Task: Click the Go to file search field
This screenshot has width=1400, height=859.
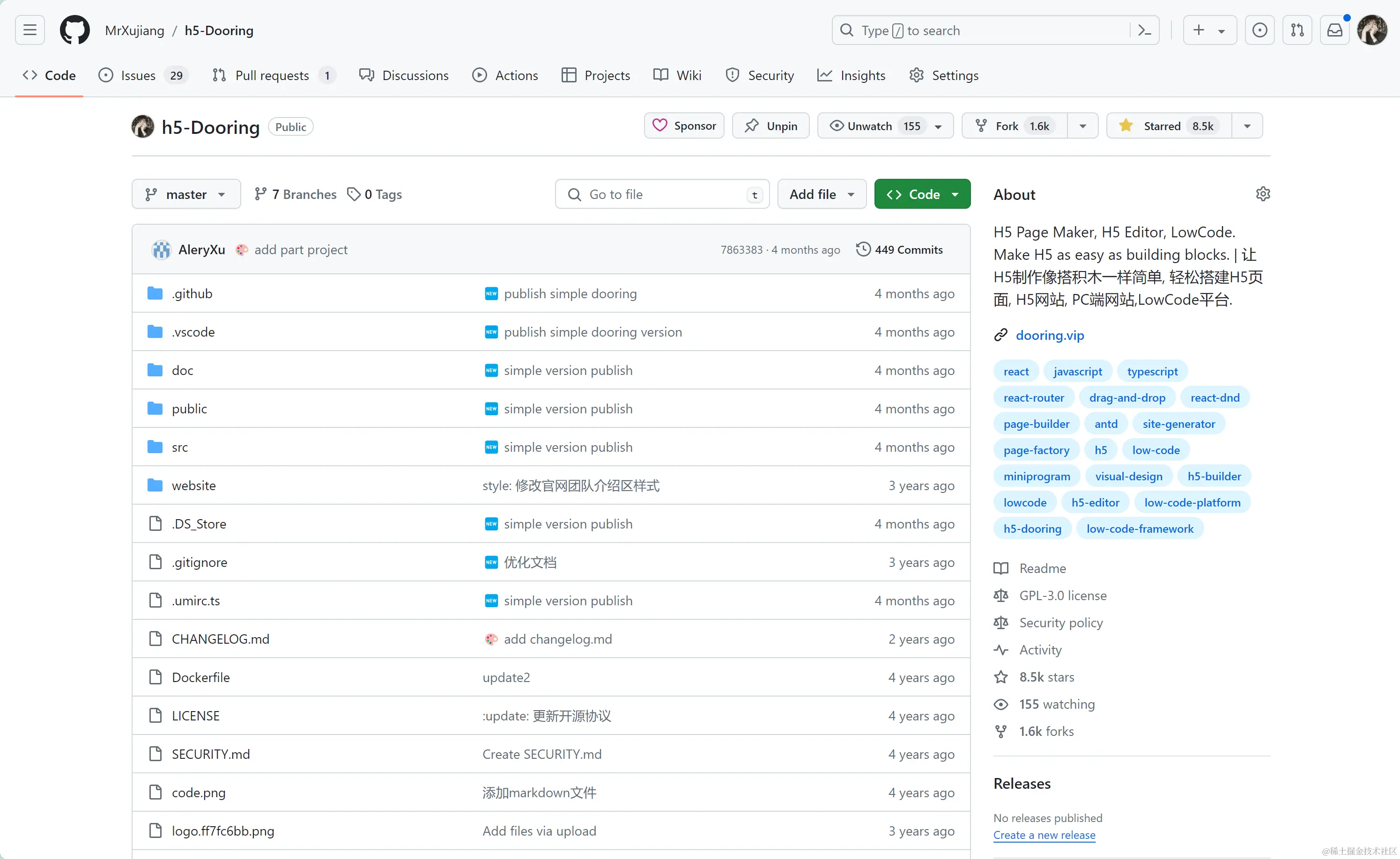Action: (662, 194)
